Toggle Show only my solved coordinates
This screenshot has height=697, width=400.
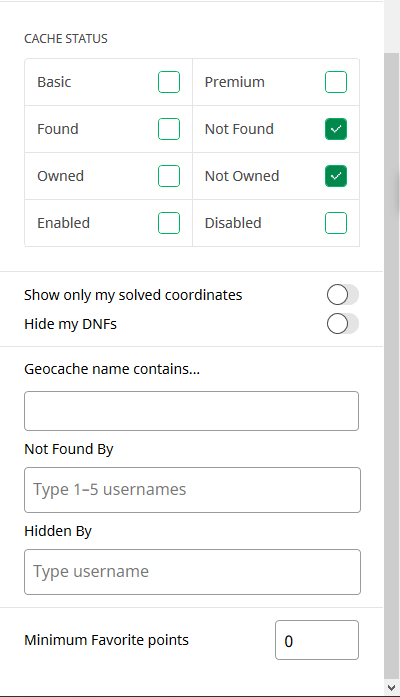343,295
